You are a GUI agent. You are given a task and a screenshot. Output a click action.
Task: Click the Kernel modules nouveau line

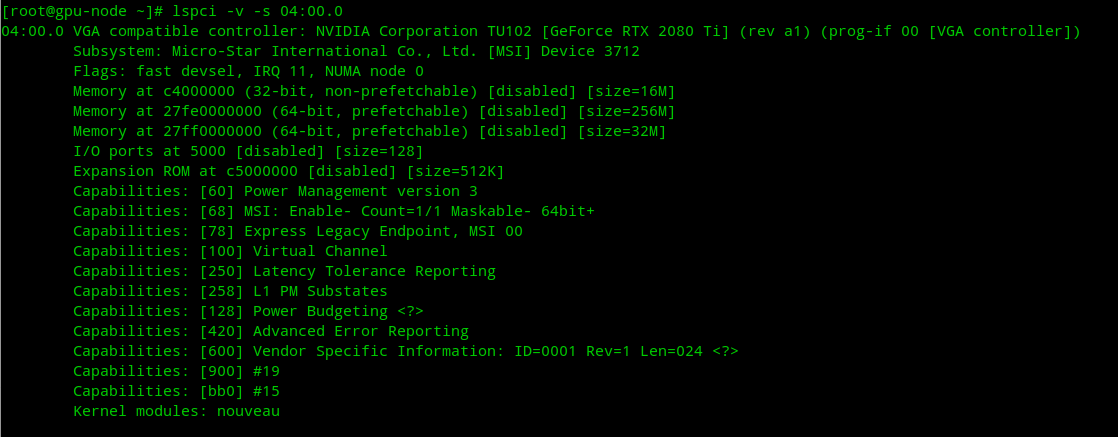coord(177,411)
